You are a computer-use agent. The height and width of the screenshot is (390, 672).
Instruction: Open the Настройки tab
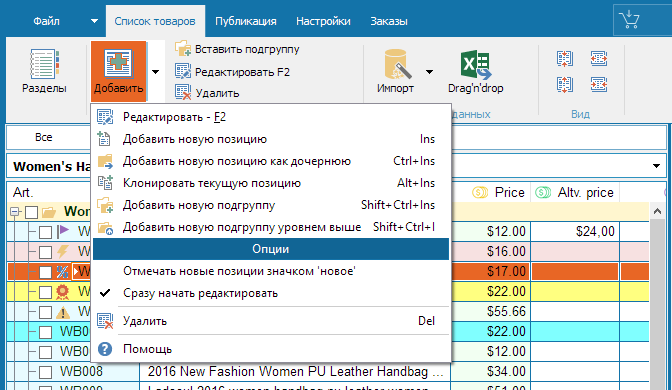tap(323, 21)
